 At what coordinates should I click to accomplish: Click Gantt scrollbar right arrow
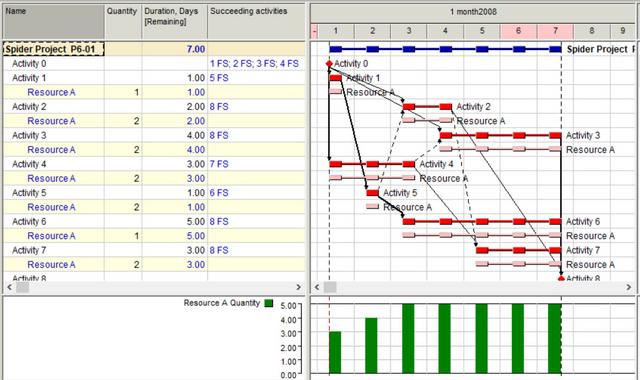click(629, 287)
